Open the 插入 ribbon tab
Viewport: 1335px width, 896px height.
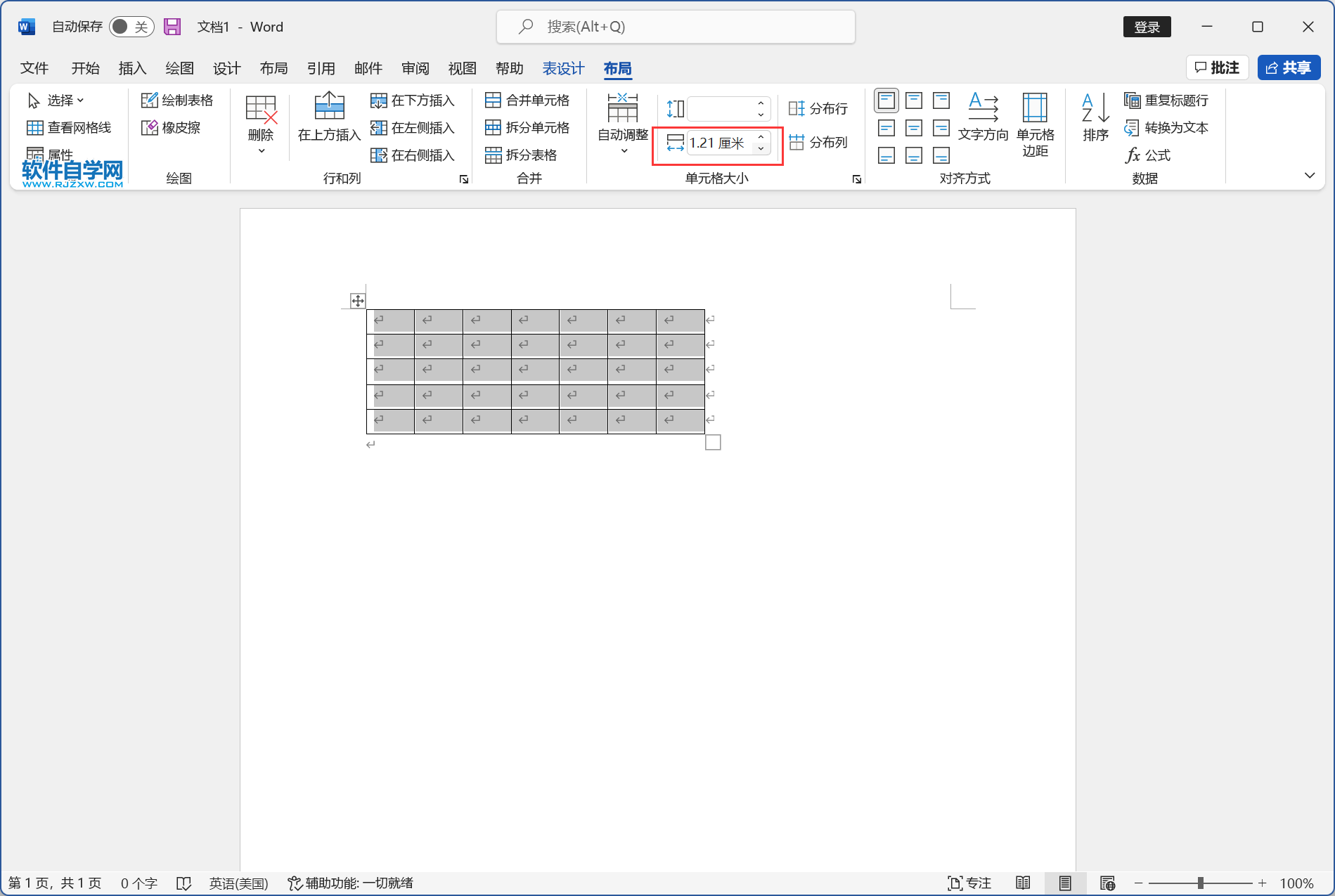[x=132, y=68]
